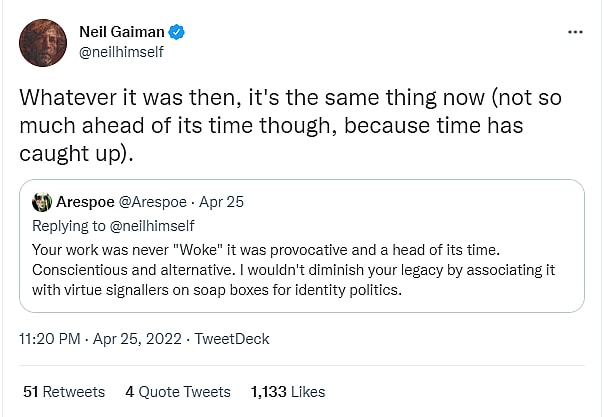This screenshot has height=417, width=604.
Task: Click the Apr 25, 2022 full date
Action: (x=136, y=339)
